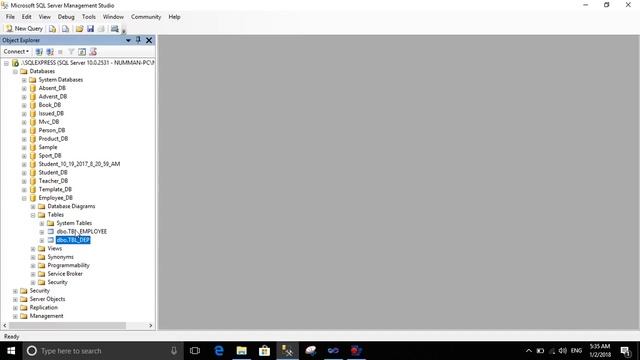Expand the Book_DB database node
Viewport: 640px width, 360px height.
24,105
